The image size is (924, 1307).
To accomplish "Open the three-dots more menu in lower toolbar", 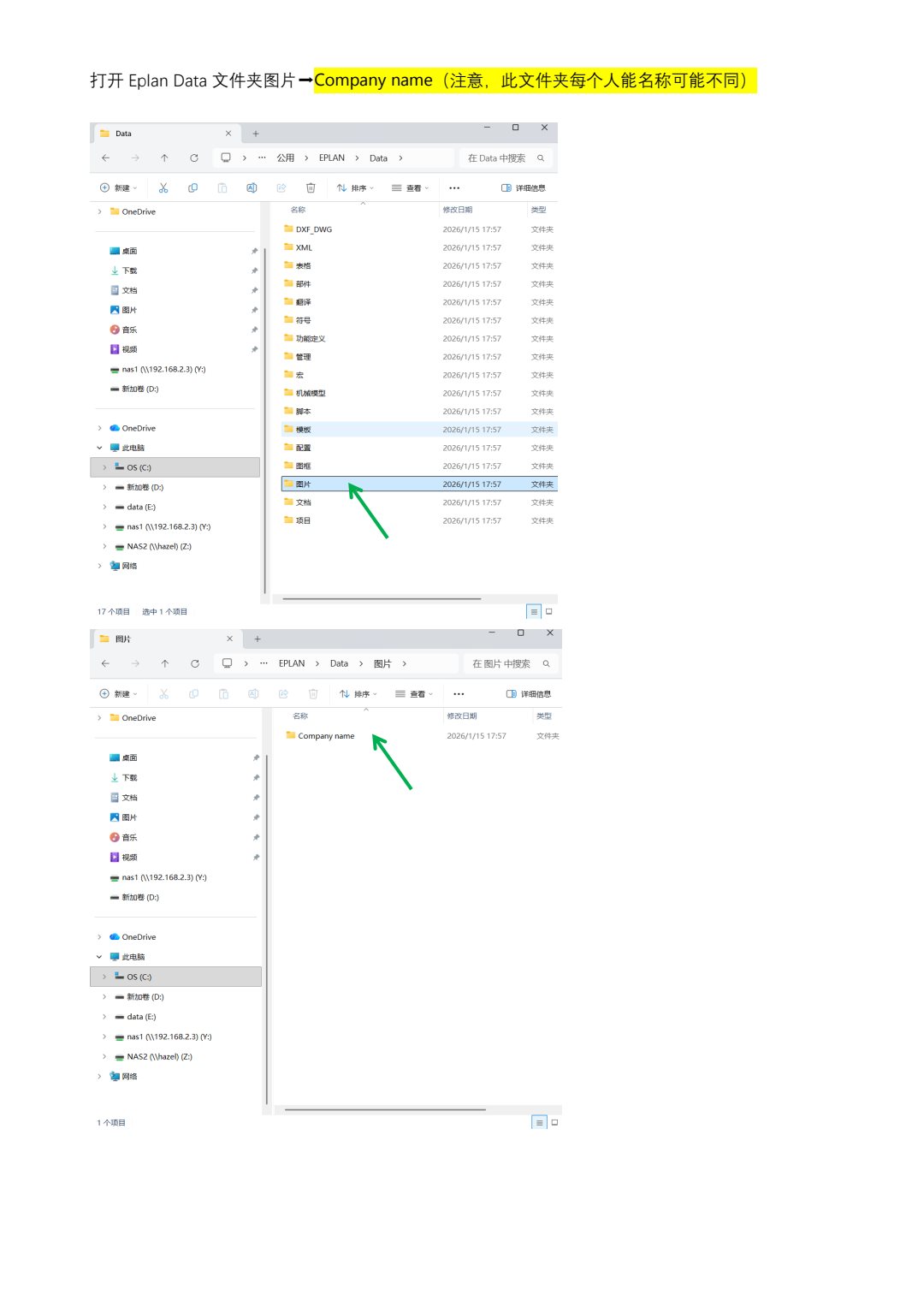I will tap(459, 693).
